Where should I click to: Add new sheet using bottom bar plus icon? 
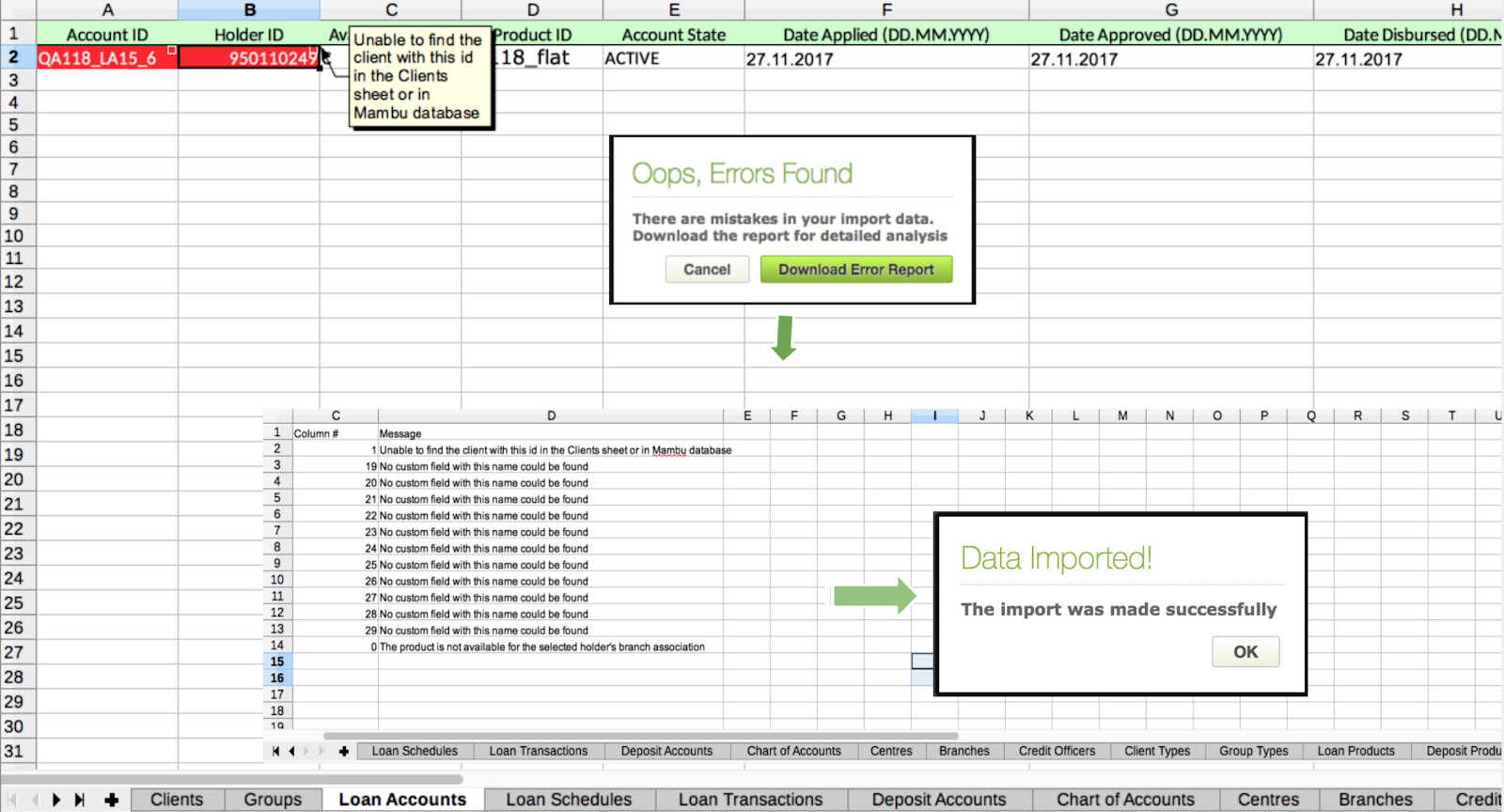(112, 800)
